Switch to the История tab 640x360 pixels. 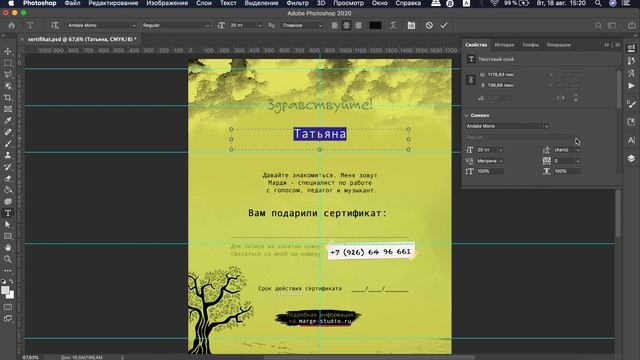click(x=504, y=45)
